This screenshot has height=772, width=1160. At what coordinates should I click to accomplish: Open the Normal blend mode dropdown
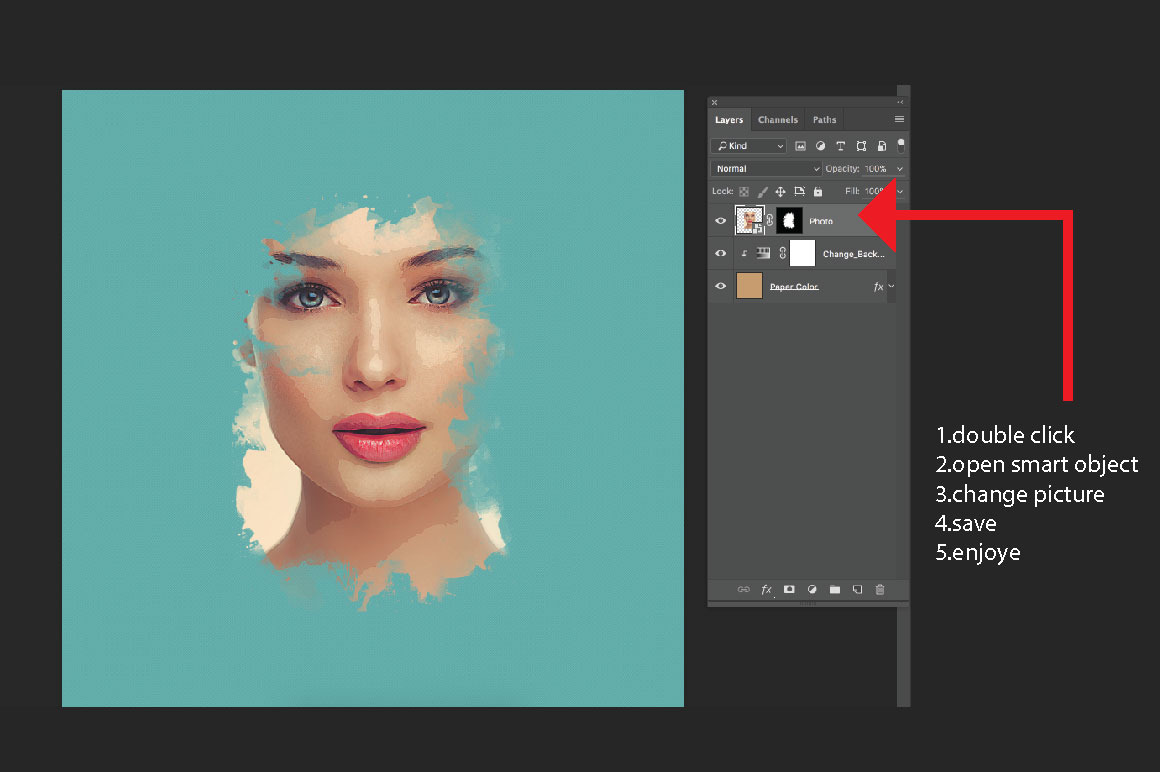point(766,169)
